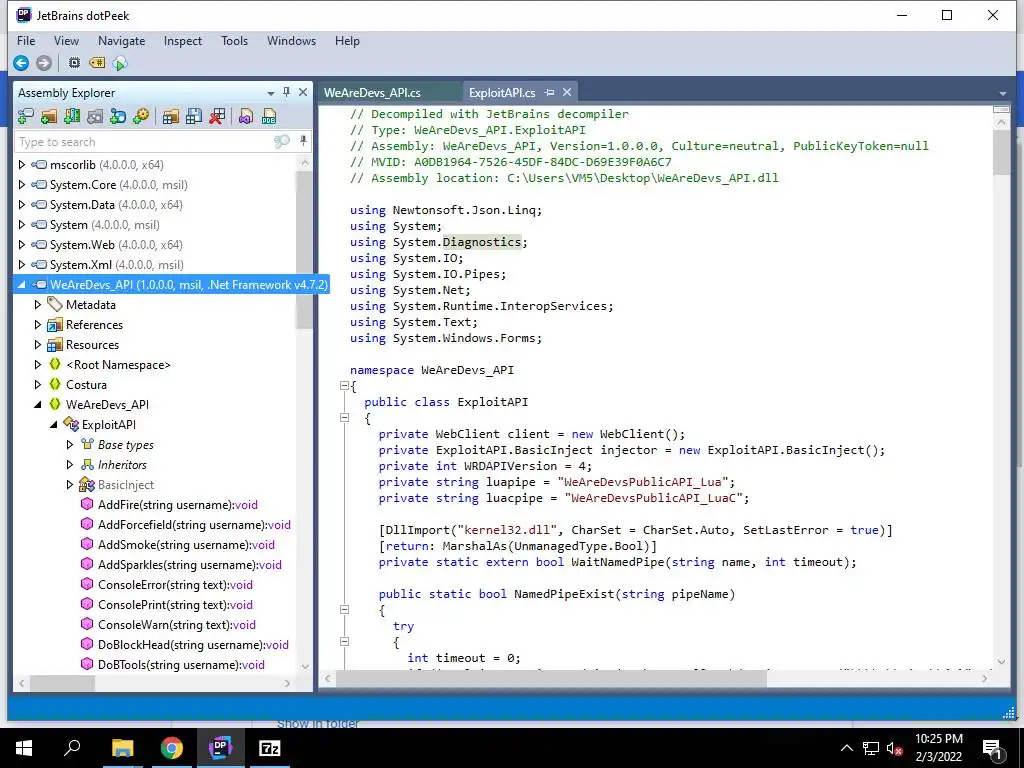Click the yellow gear add-process icon
Screen dimensions: 1024x768
pyautogui.click(x=141, y=117)
